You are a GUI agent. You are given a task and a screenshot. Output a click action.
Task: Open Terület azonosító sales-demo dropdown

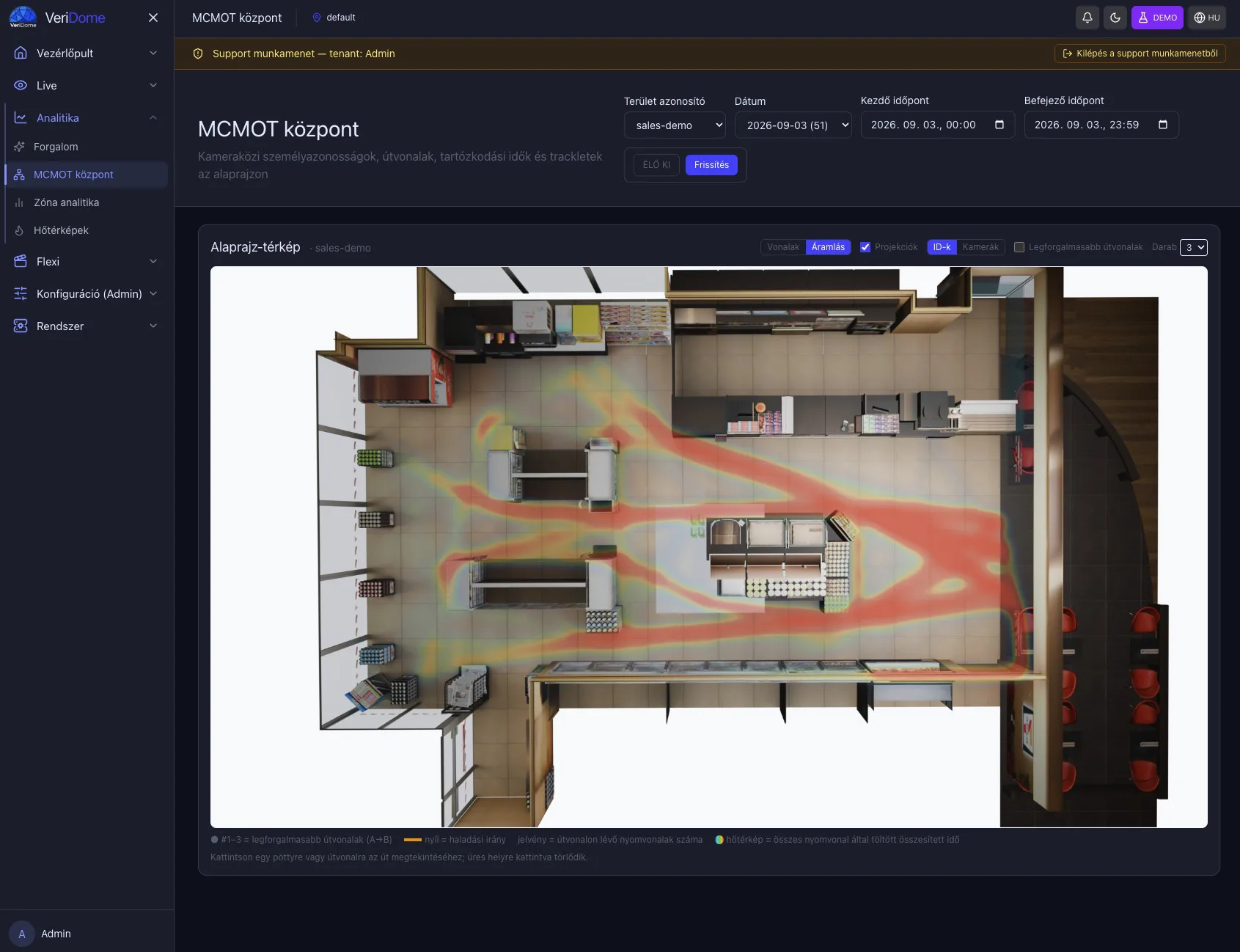coord(675,125)
